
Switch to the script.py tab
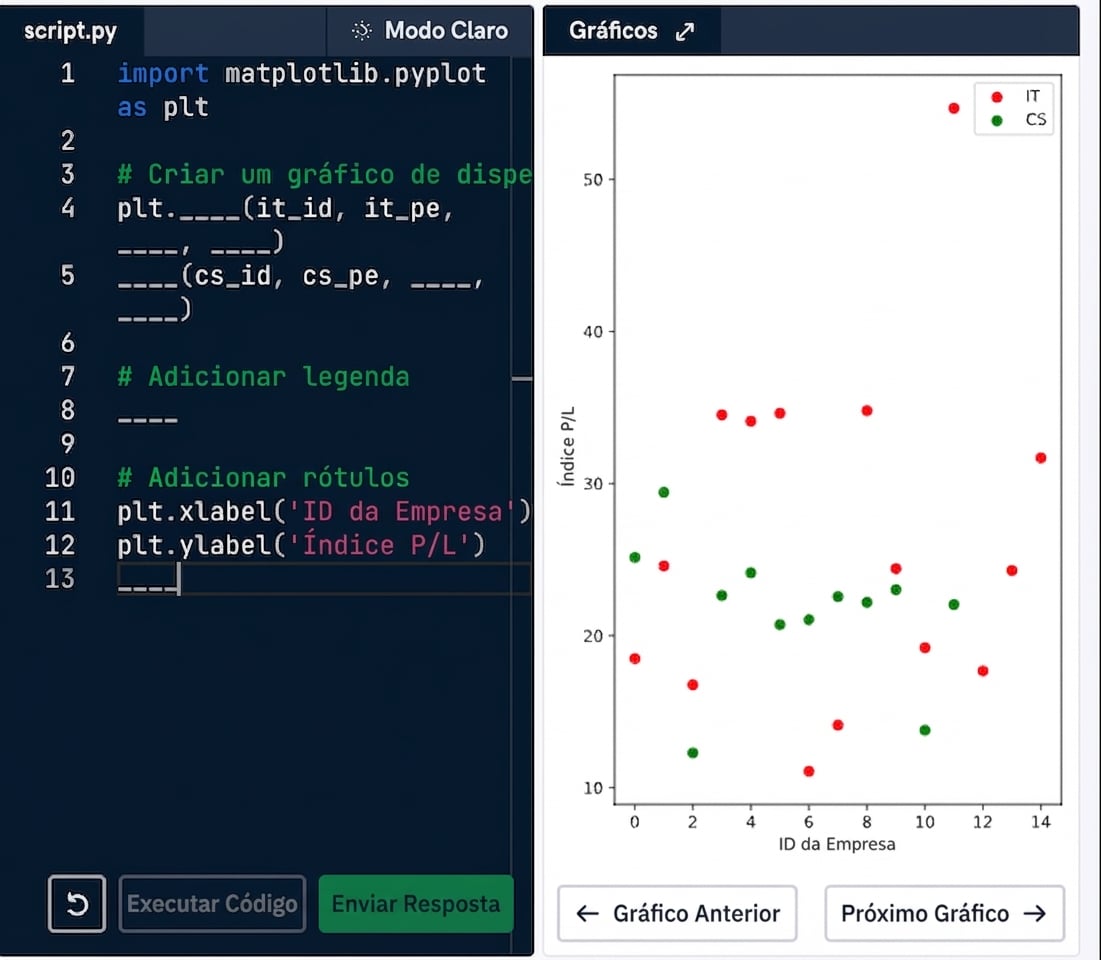70,31
